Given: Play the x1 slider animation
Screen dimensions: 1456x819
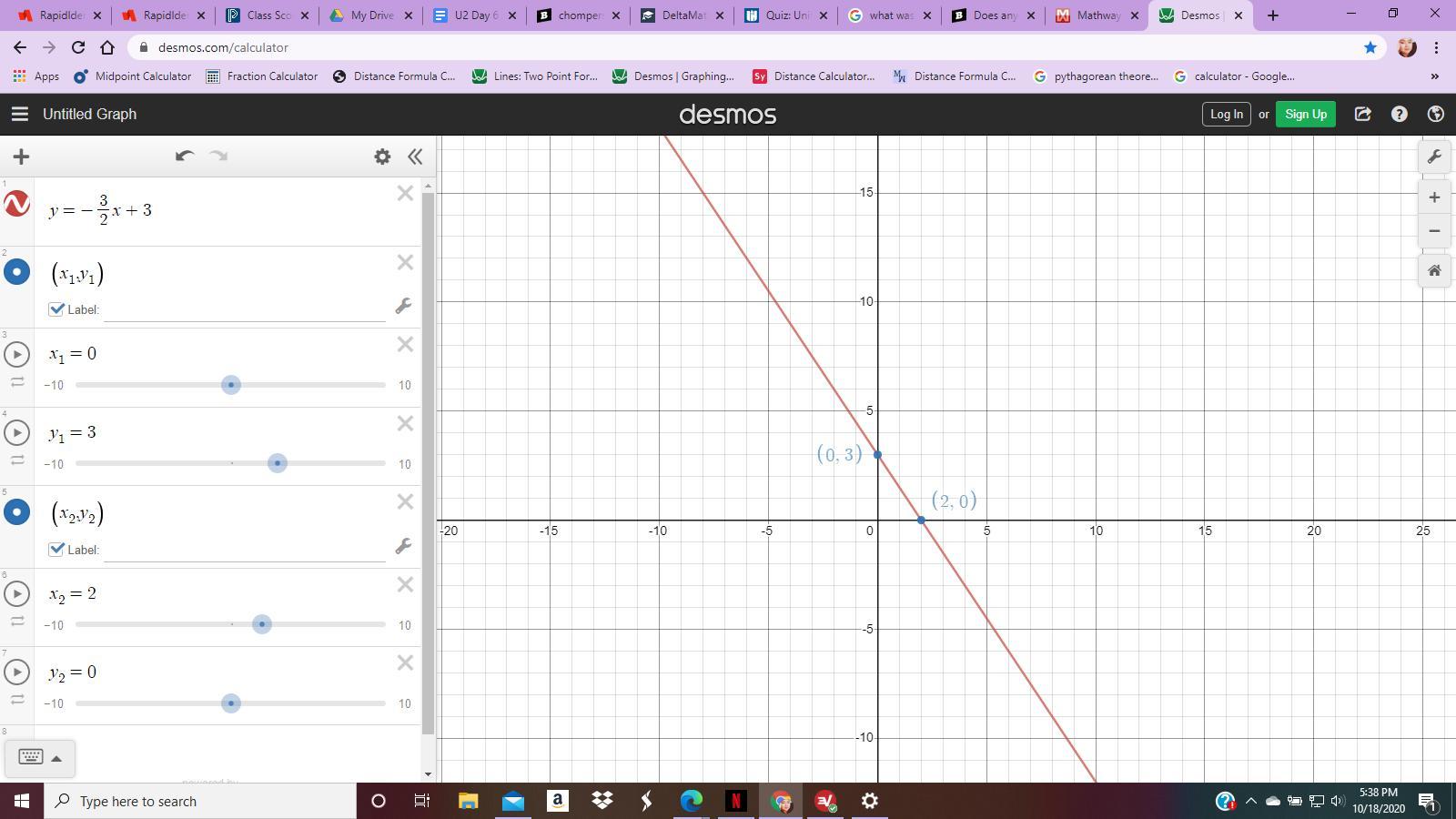Looking at the screenshot, I should 17,354.
